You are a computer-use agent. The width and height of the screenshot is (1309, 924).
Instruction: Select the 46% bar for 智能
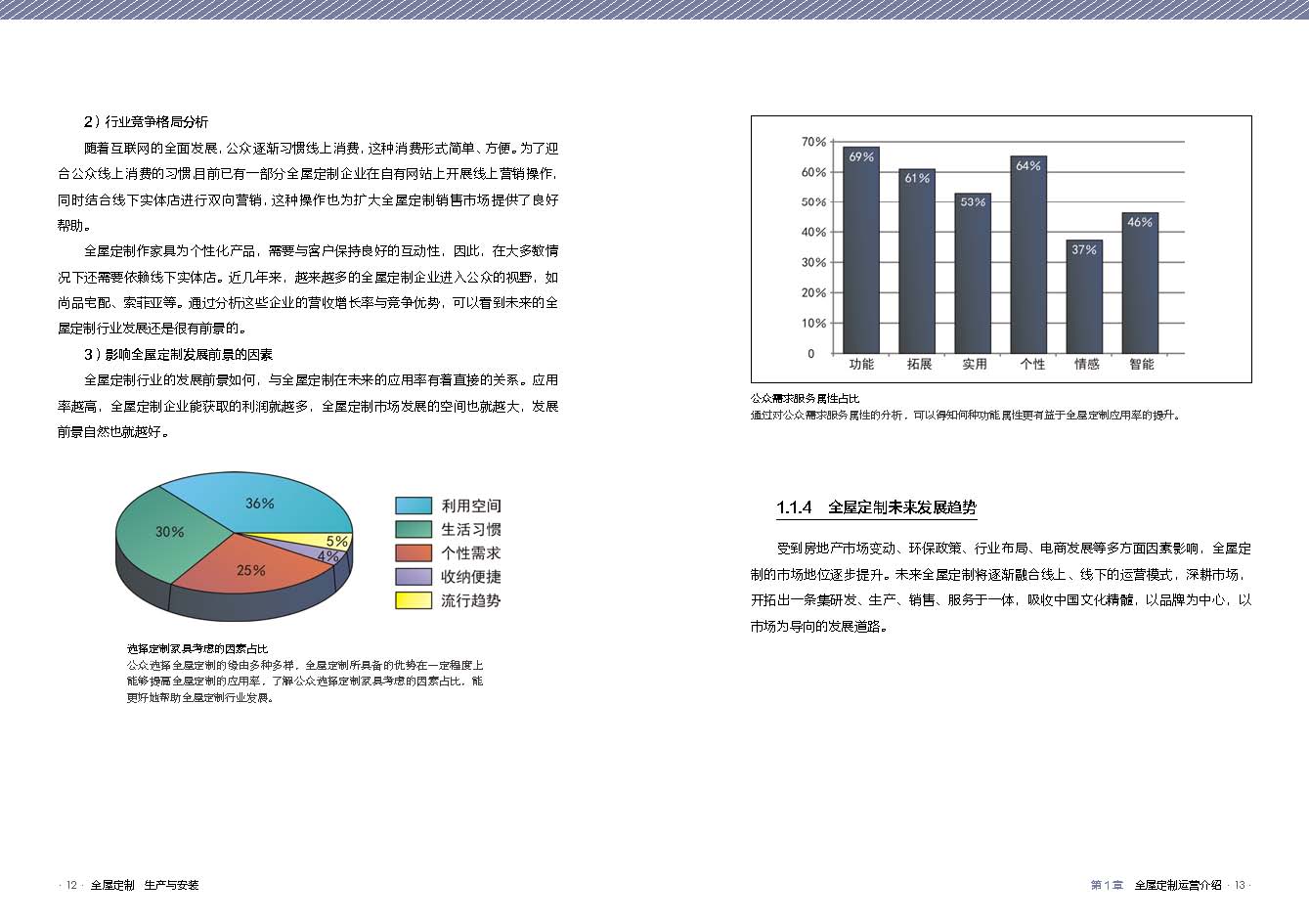click(x=1140, y=284)
